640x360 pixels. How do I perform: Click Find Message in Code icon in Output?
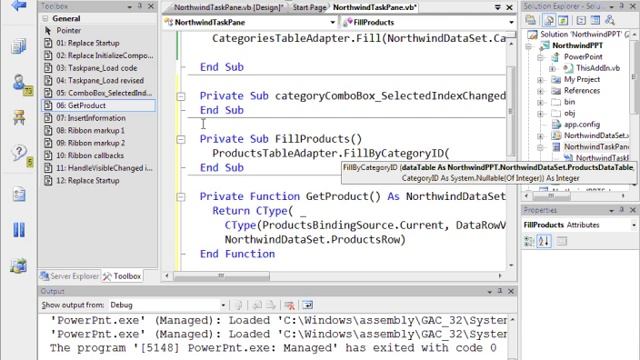[x=239, y=305]
